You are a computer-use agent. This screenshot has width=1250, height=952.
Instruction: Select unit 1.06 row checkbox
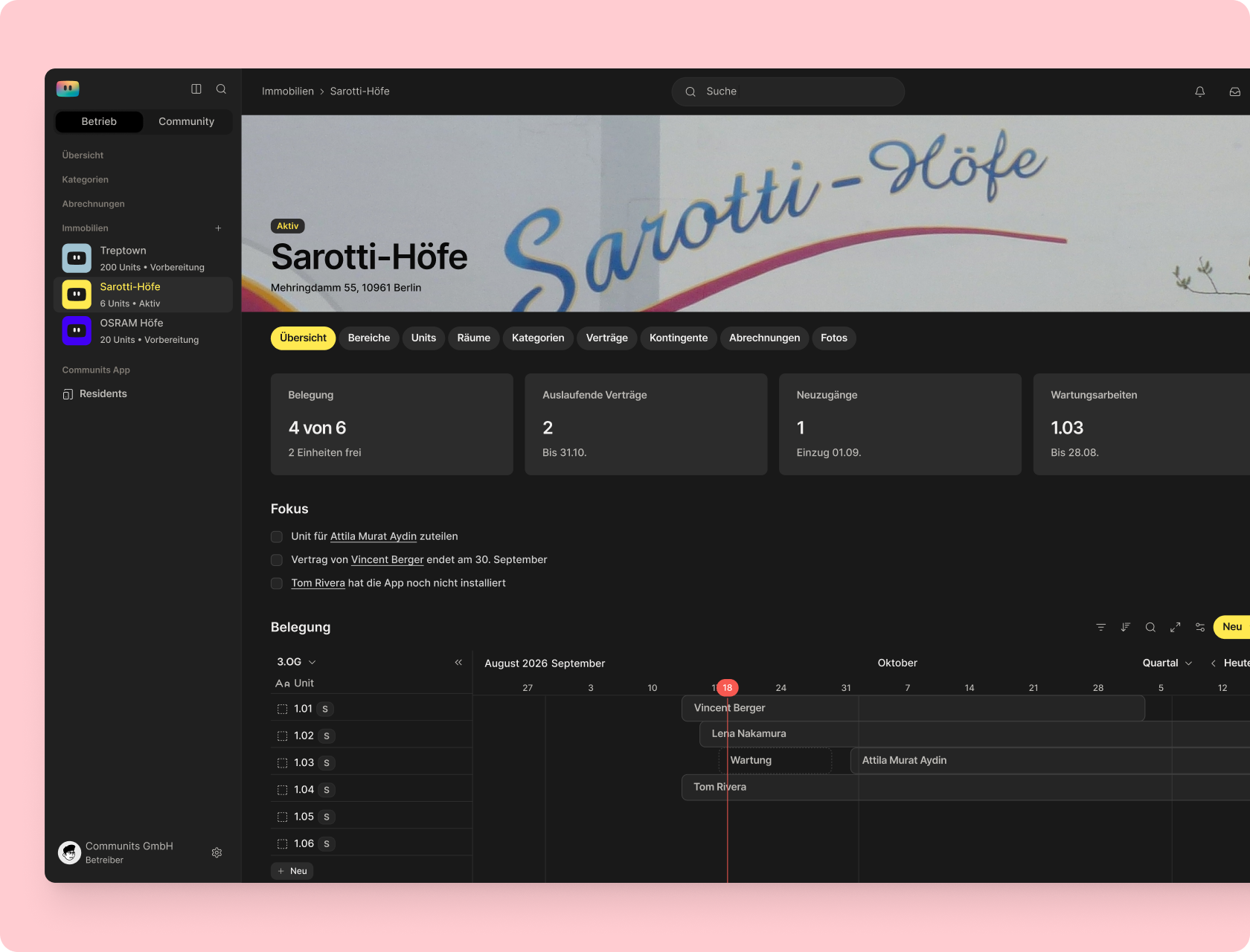(283, 843)
